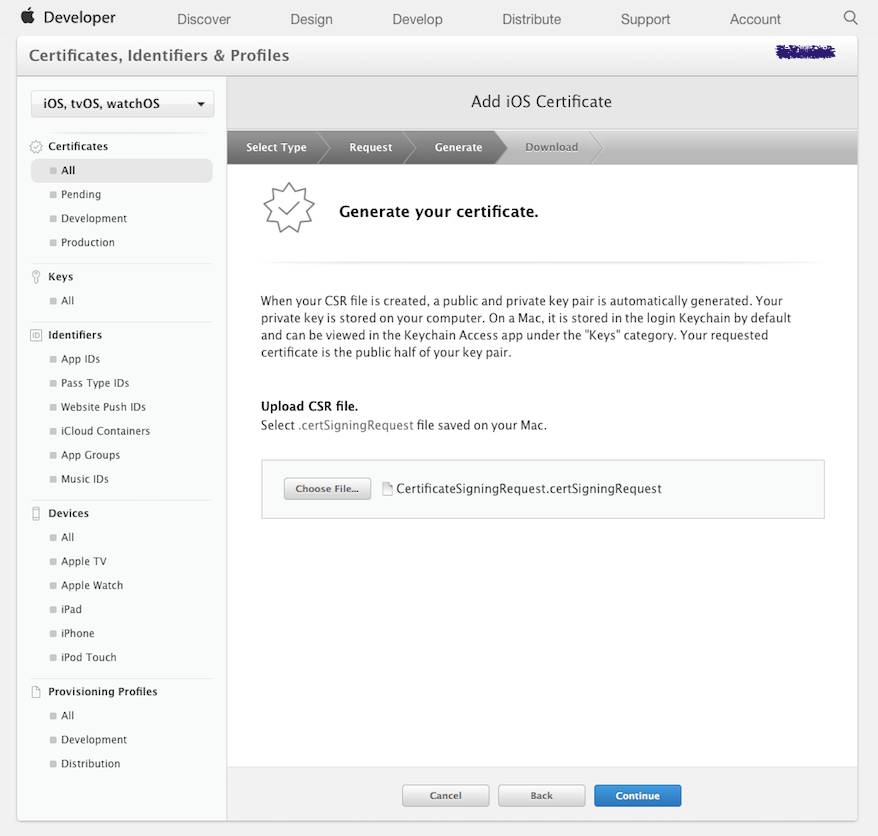Image resolution: width=878 pixels, height=836 pixels.
Task: Click the Identifiers section header
Action: click(75, 335)
